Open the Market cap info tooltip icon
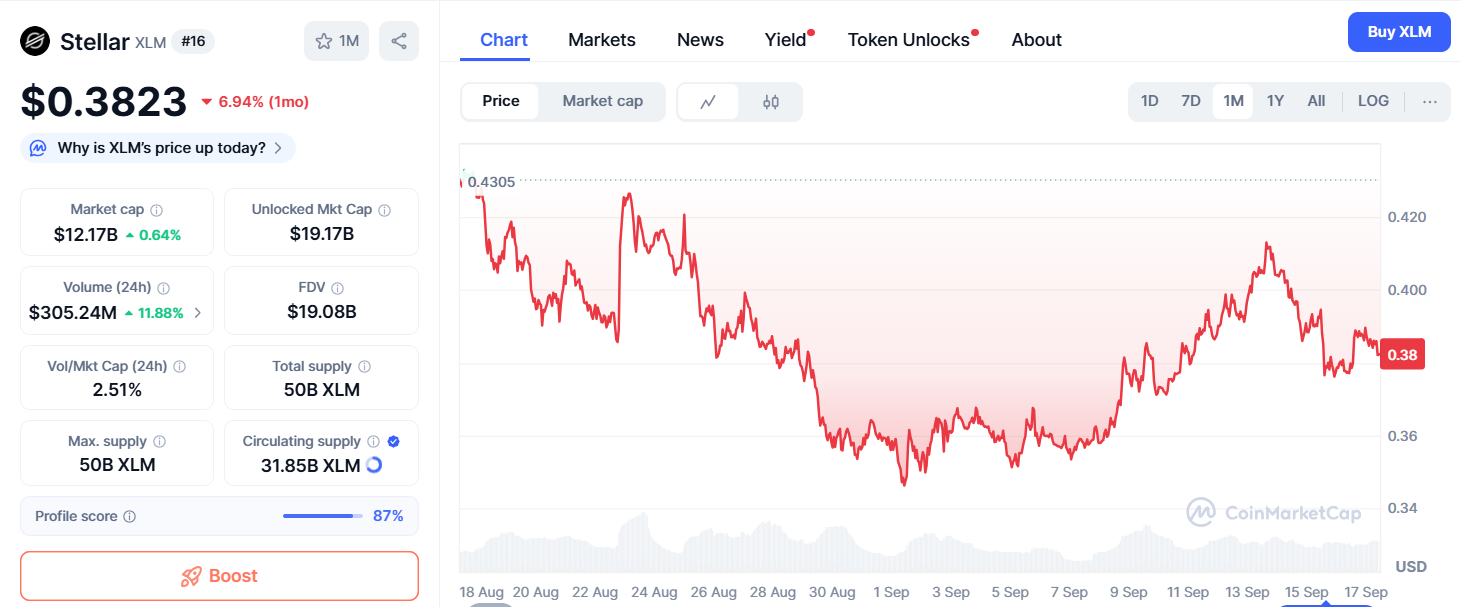 click(x=156, y=210)
